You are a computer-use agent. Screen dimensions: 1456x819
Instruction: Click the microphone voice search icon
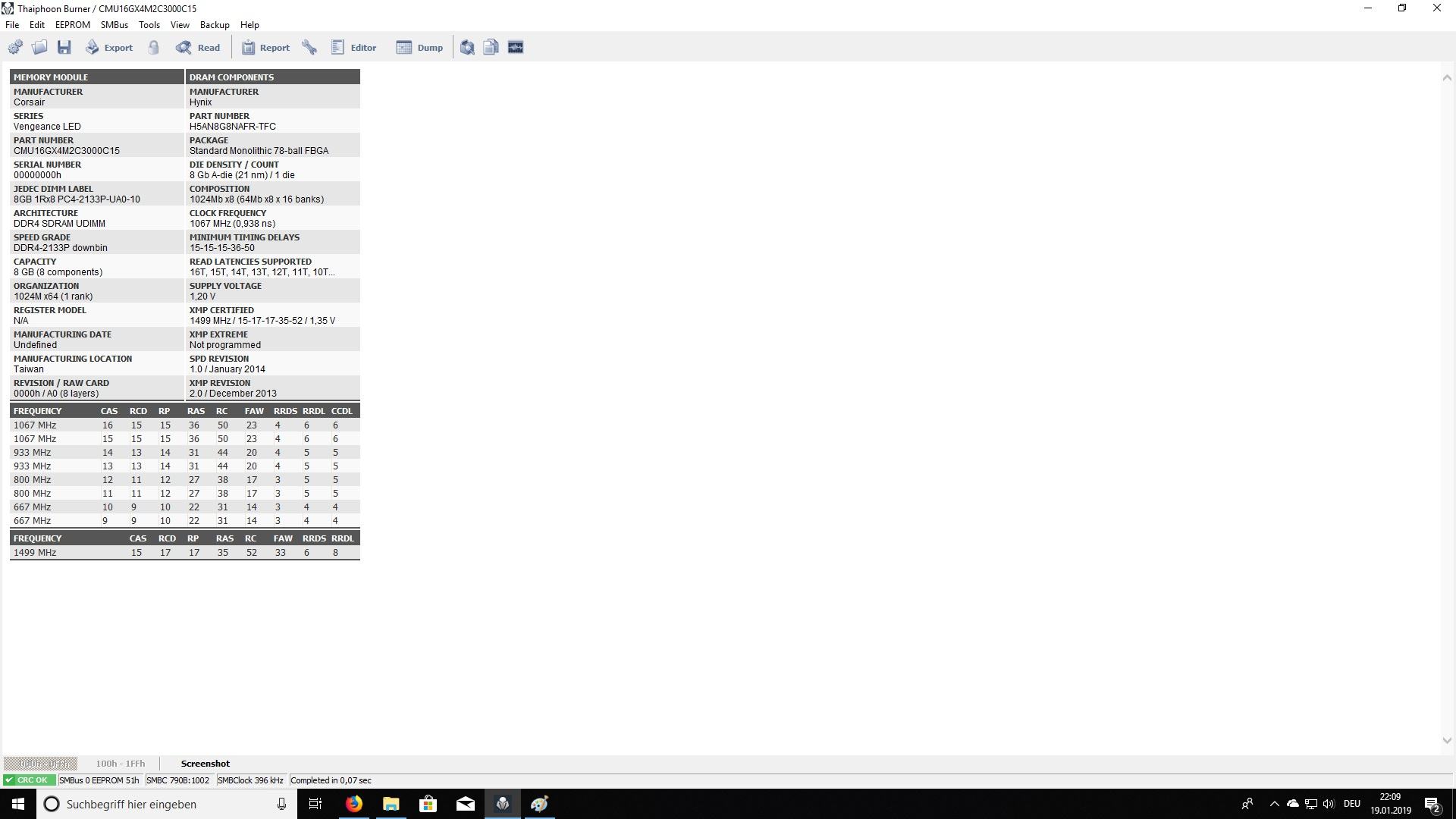click(x=281, y=804)
